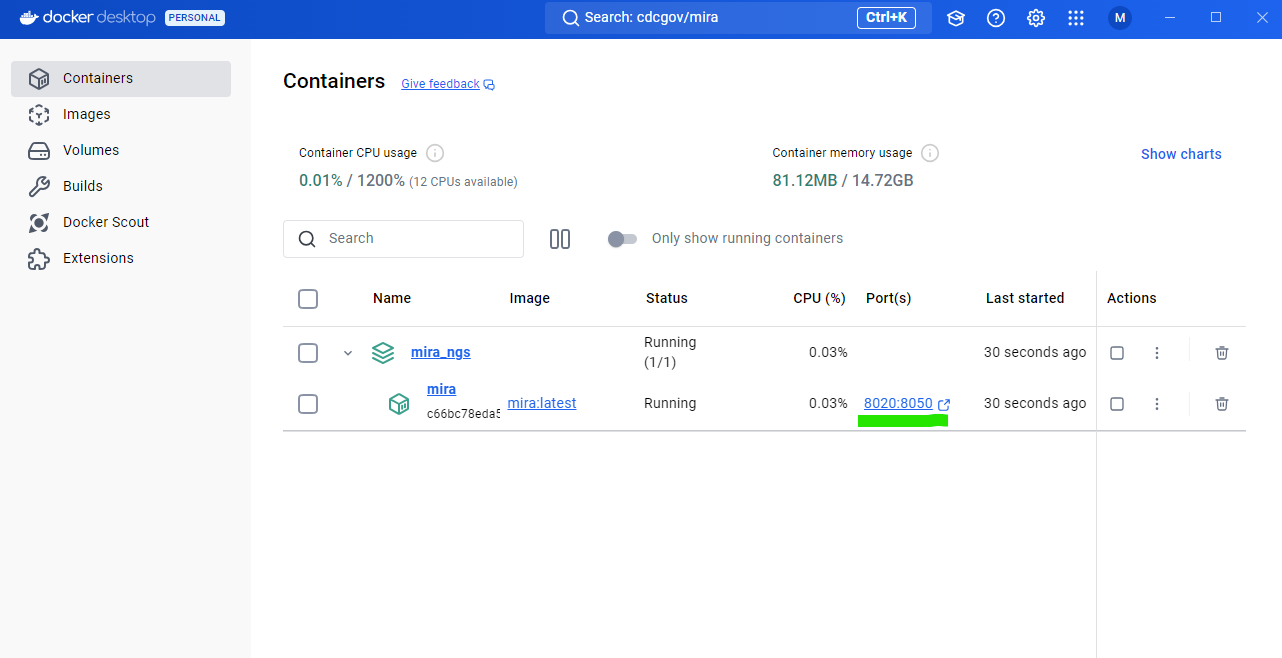Stop the mira container via action button
This screenshot has height=658, width=1282.
coord(1117,404)
